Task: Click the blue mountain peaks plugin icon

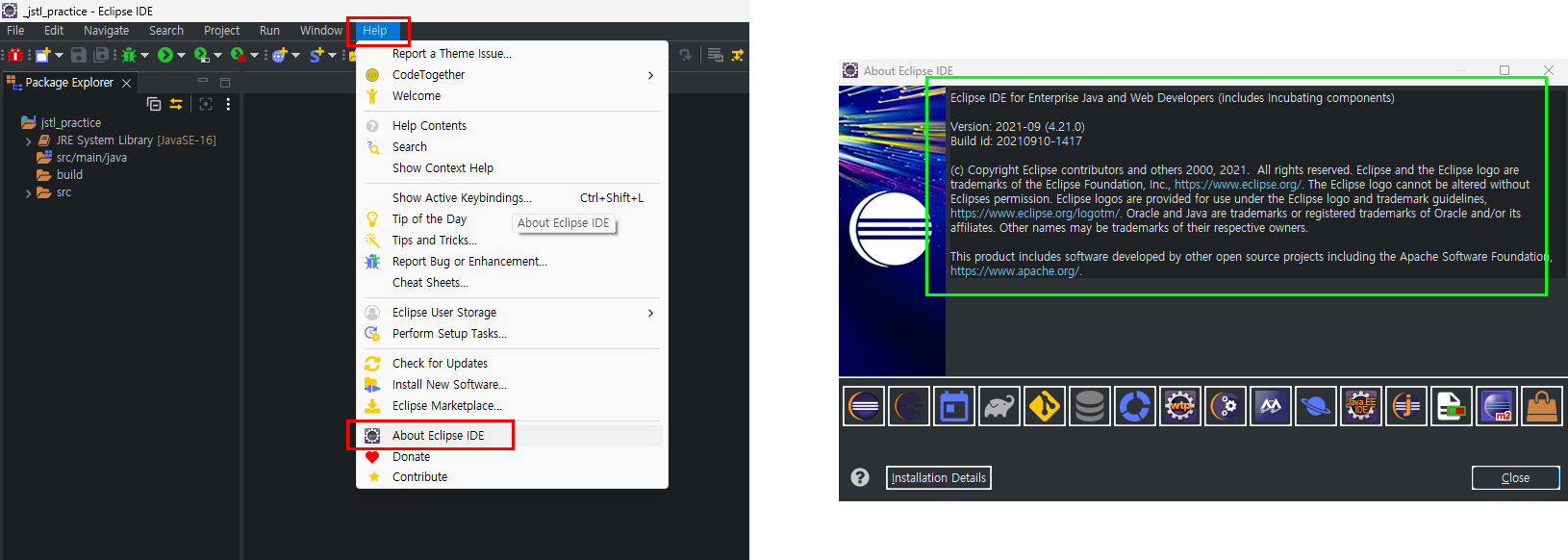Action: pyautogui.click(x=1270, y=406)
